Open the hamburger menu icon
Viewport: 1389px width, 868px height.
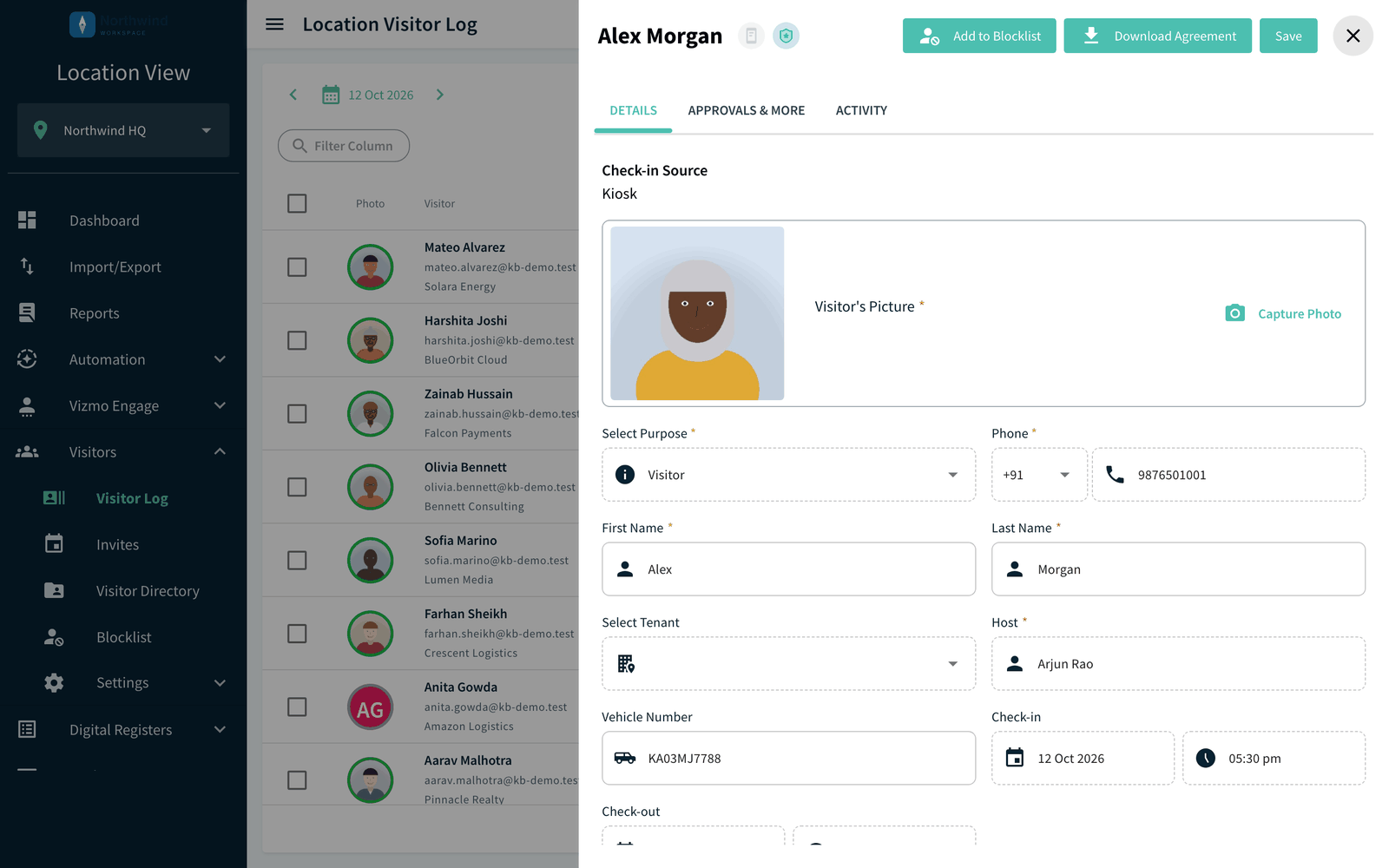pos(274,24)
